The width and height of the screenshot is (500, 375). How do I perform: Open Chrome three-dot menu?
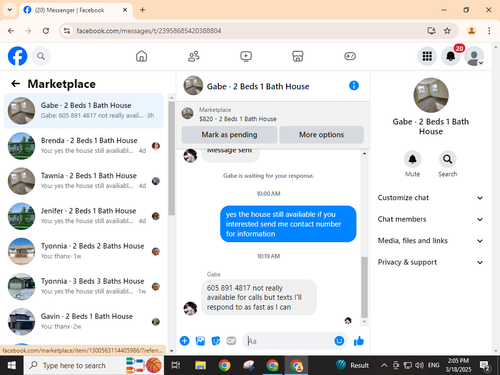point(489,31)
